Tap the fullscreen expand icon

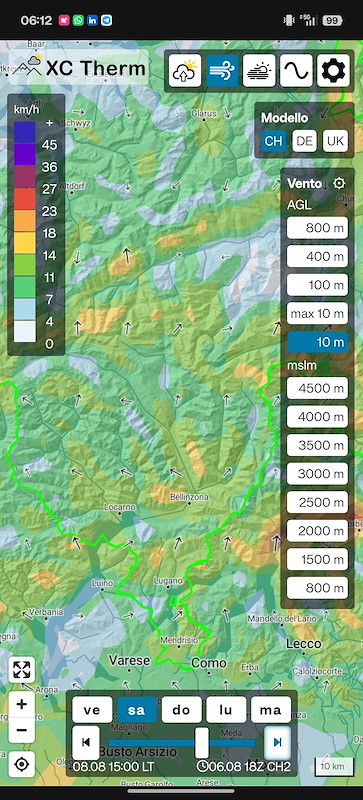[x=21, y=669]
